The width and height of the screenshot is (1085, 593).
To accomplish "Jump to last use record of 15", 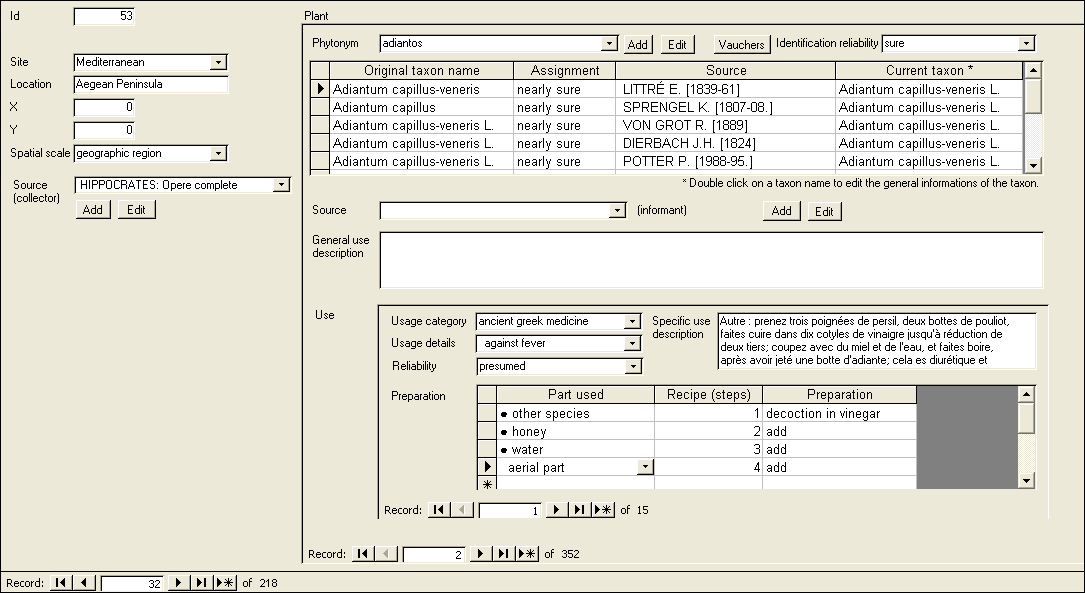I will pyautogui.click(x=579, y=510).
